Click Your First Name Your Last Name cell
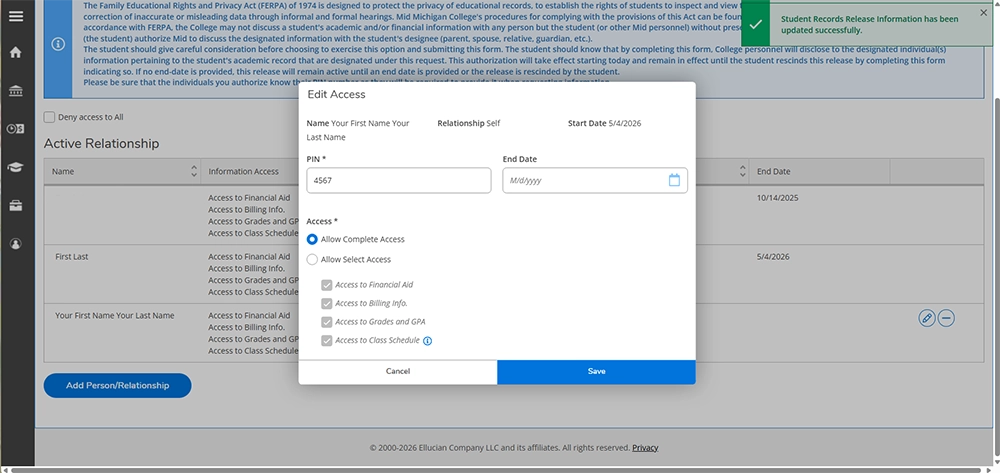Screen dimensions: 1000x473 tap(115, 316)
